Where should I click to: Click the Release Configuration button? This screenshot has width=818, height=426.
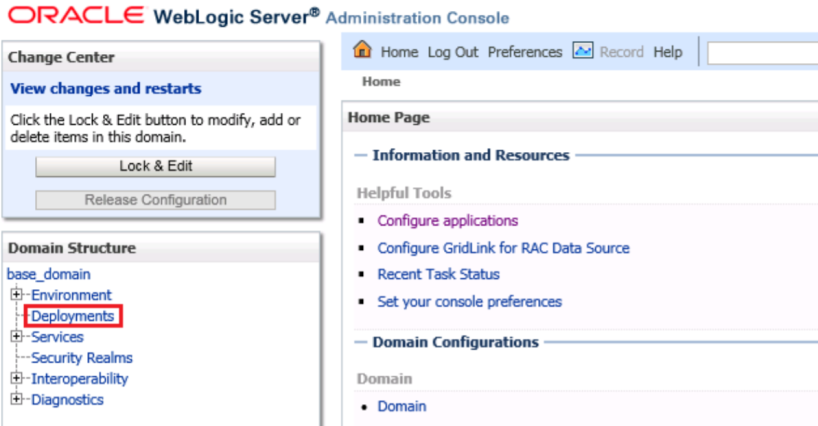tap(155, 200)
